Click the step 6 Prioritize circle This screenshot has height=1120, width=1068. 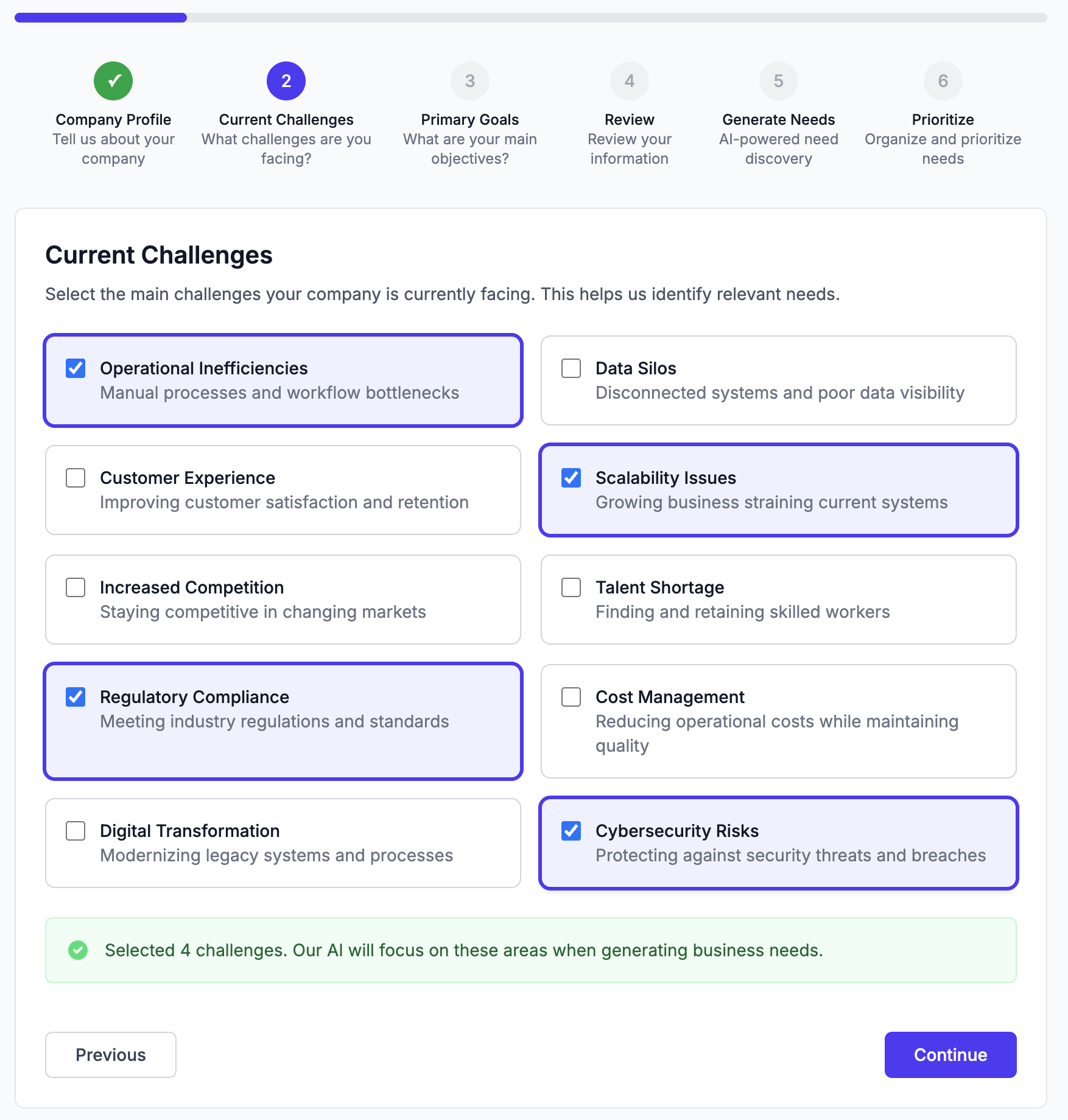point(943,80)
